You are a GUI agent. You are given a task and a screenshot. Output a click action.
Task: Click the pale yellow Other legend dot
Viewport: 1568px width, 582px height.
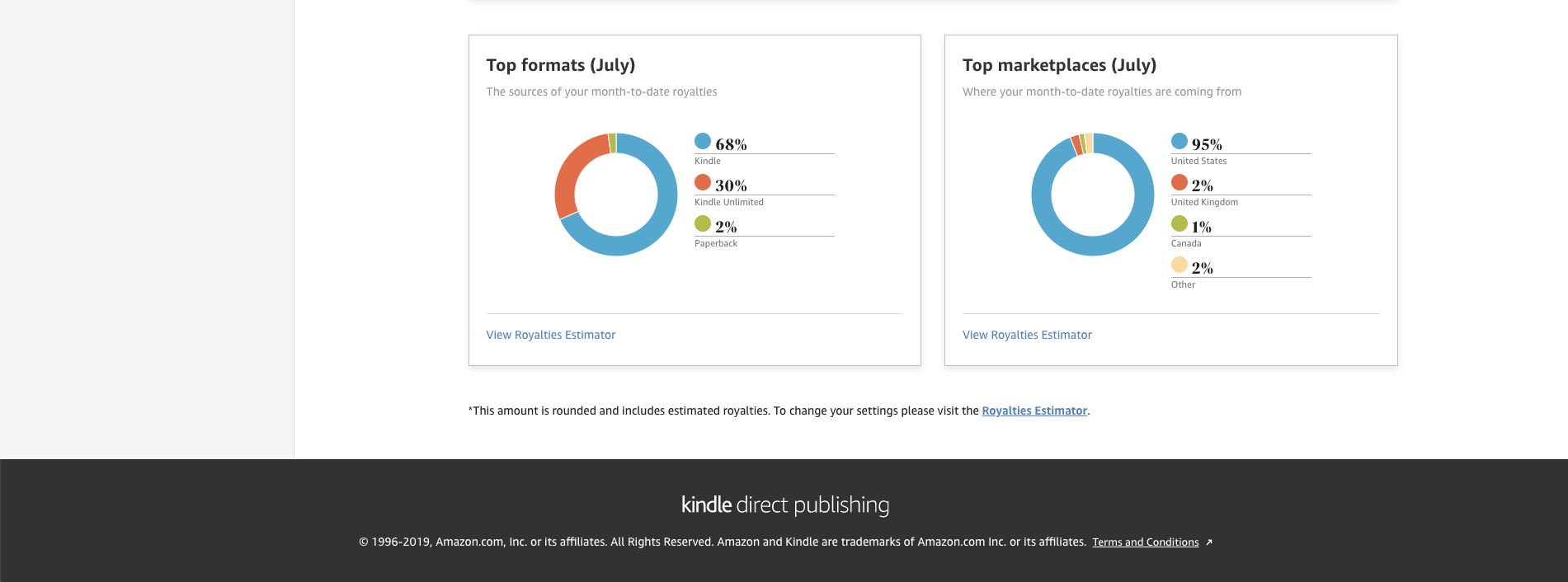tap(1180, 265)
